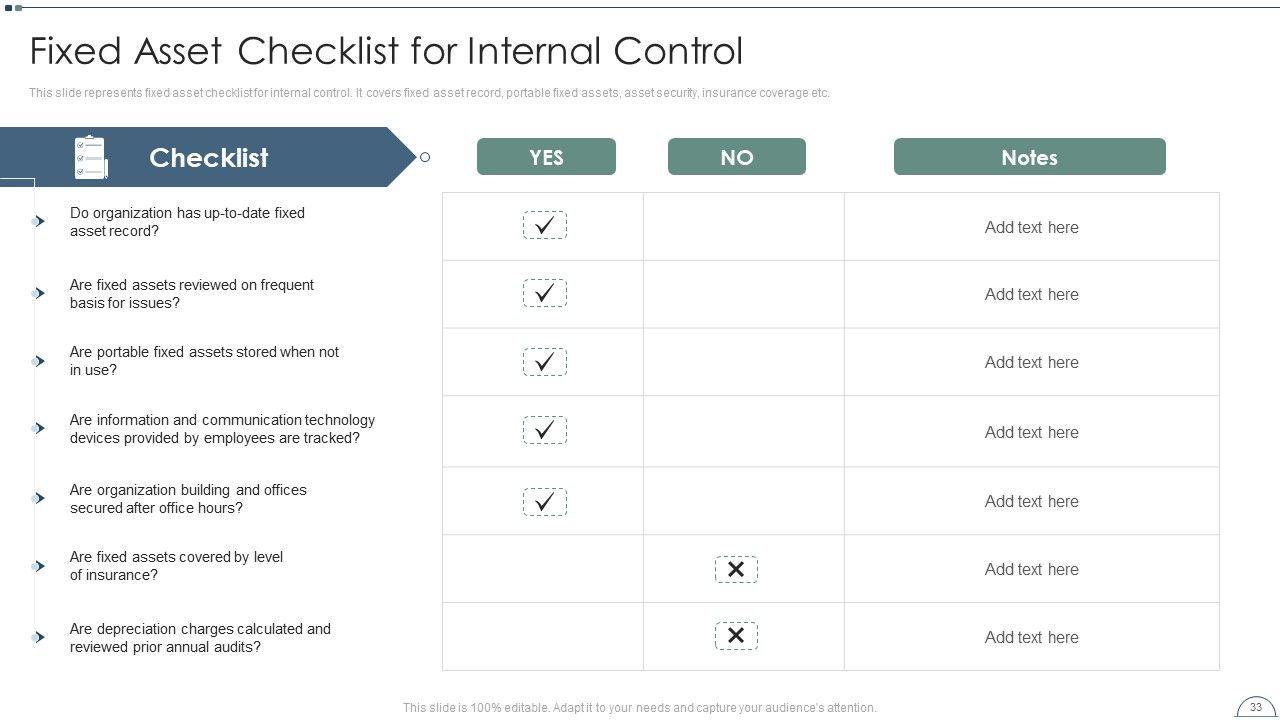
Task: Select the Notes column header
Action: click(1029, 157)
